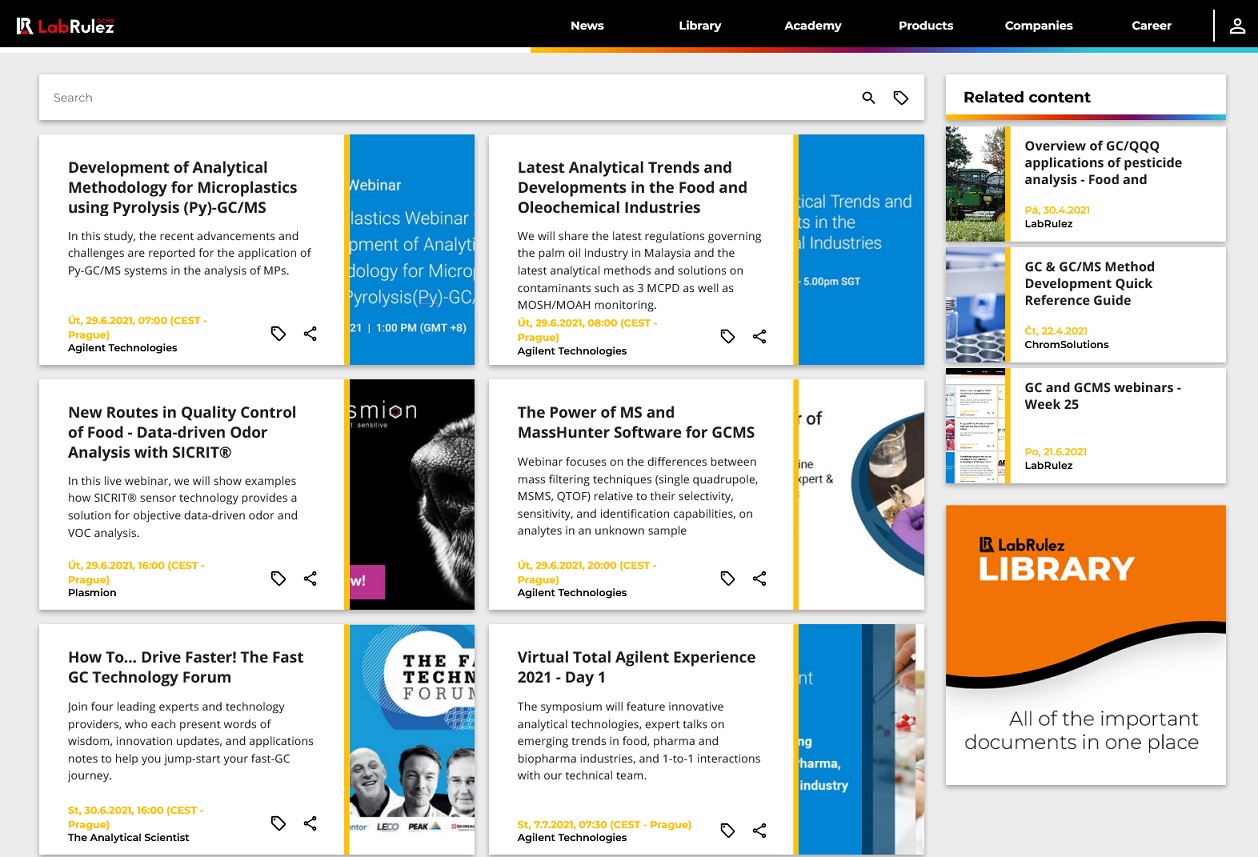
Task: Click tag icon on Virtual Total Agilent Experience card
Action: coord(728,830)
